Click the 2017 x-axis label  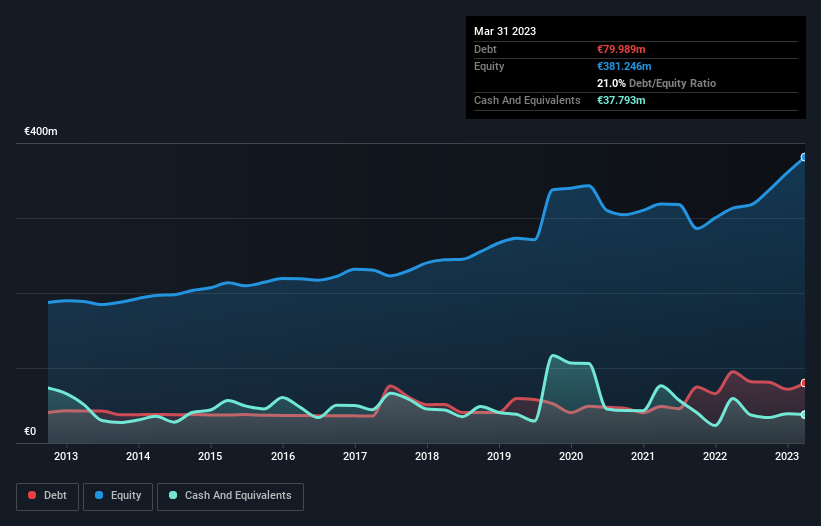pyautogui.click(x=355, y=456)
